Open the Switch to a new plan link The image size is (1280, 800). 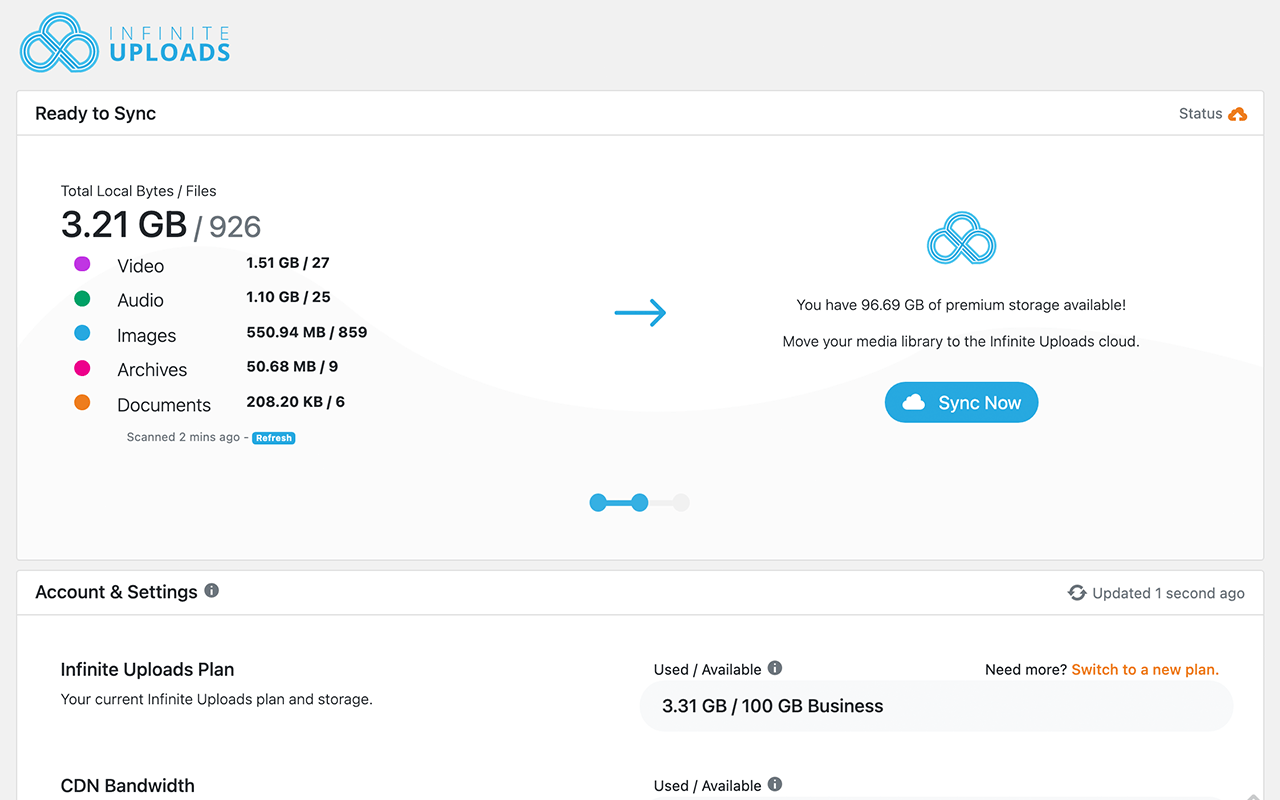click(1145, 669)
